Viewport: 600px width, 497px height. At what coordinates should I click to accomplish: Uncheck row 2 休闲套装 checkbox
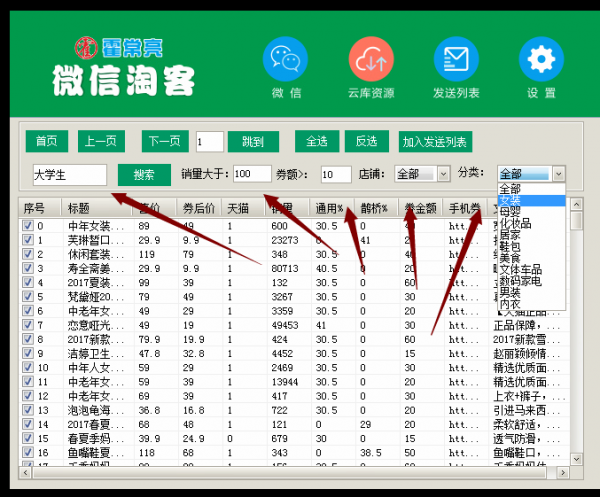28,254
